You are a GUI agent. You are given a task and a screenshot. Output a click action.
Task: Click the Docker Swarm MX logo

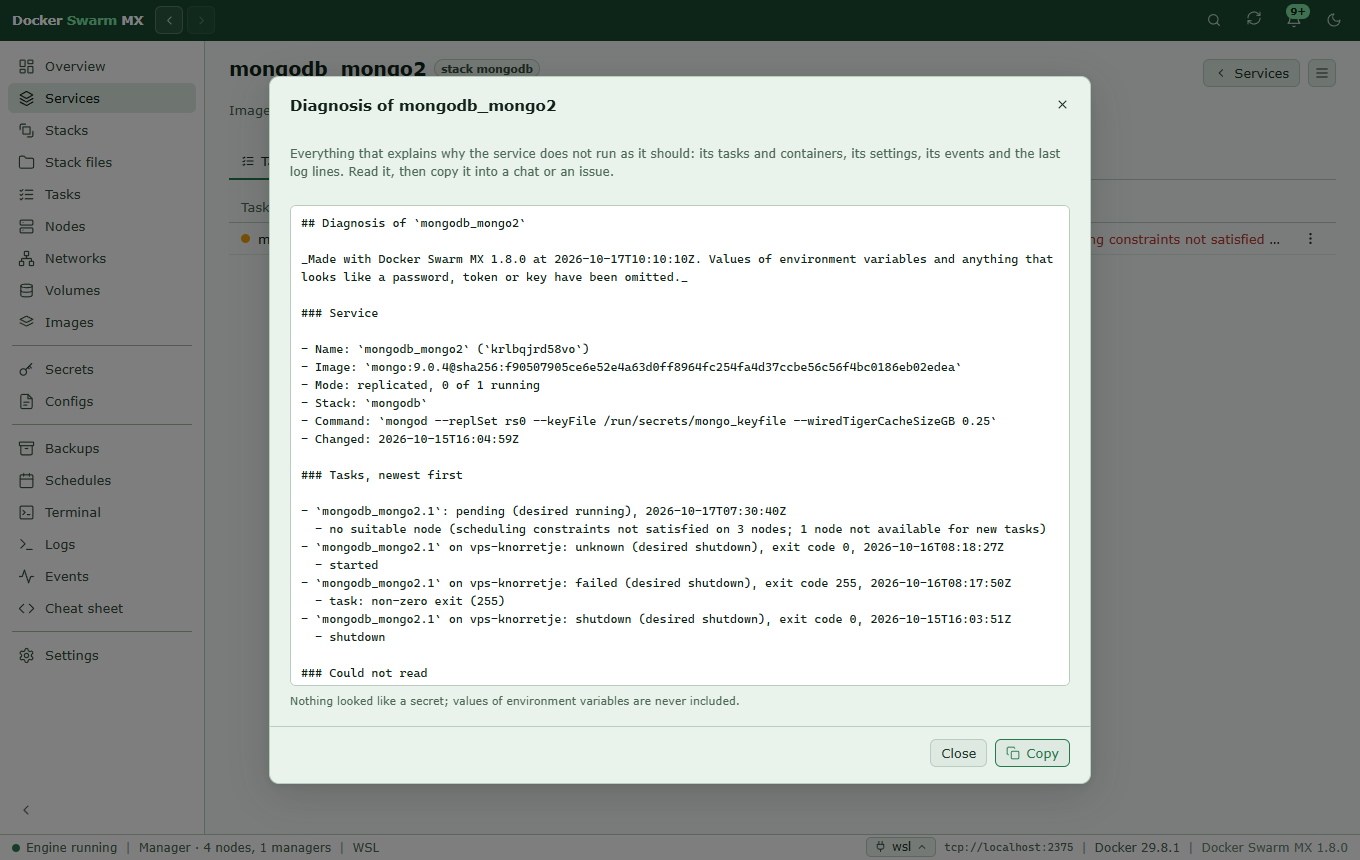78,20
